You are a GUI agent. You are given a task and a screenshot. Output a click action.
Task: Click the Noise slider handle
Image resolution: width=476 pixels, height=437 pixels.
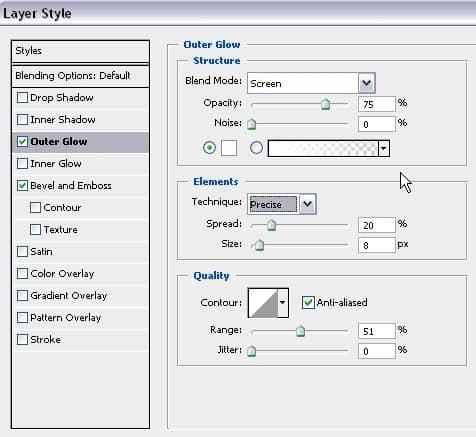coord(252,124)
